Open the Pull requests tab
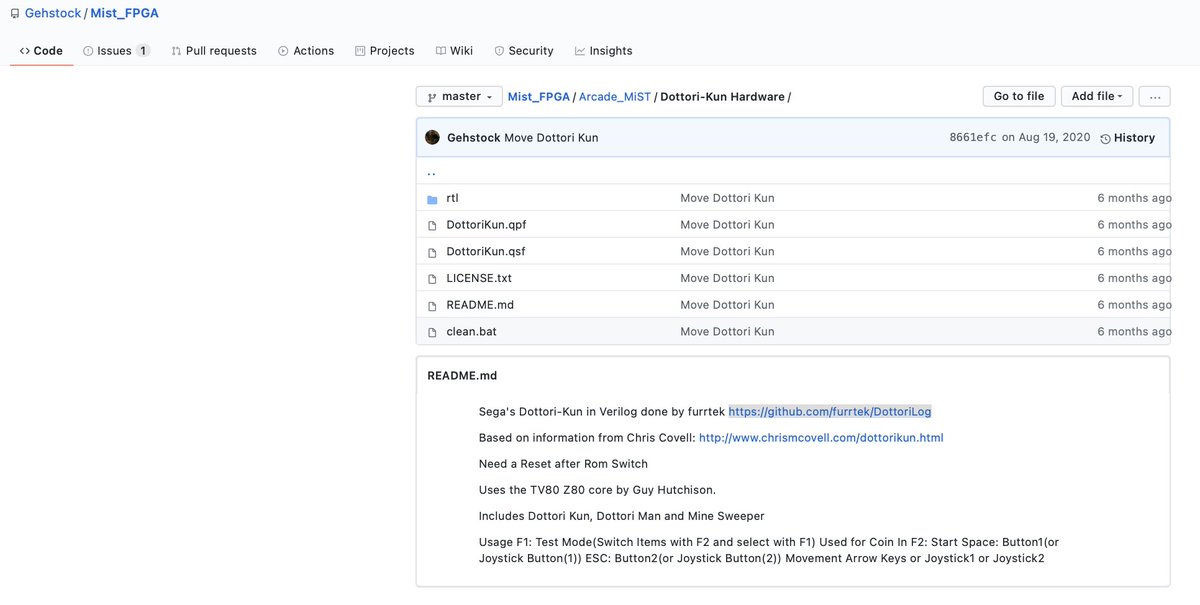The height and width of the screenshot is (605, 1200). (x=214, y=51)
